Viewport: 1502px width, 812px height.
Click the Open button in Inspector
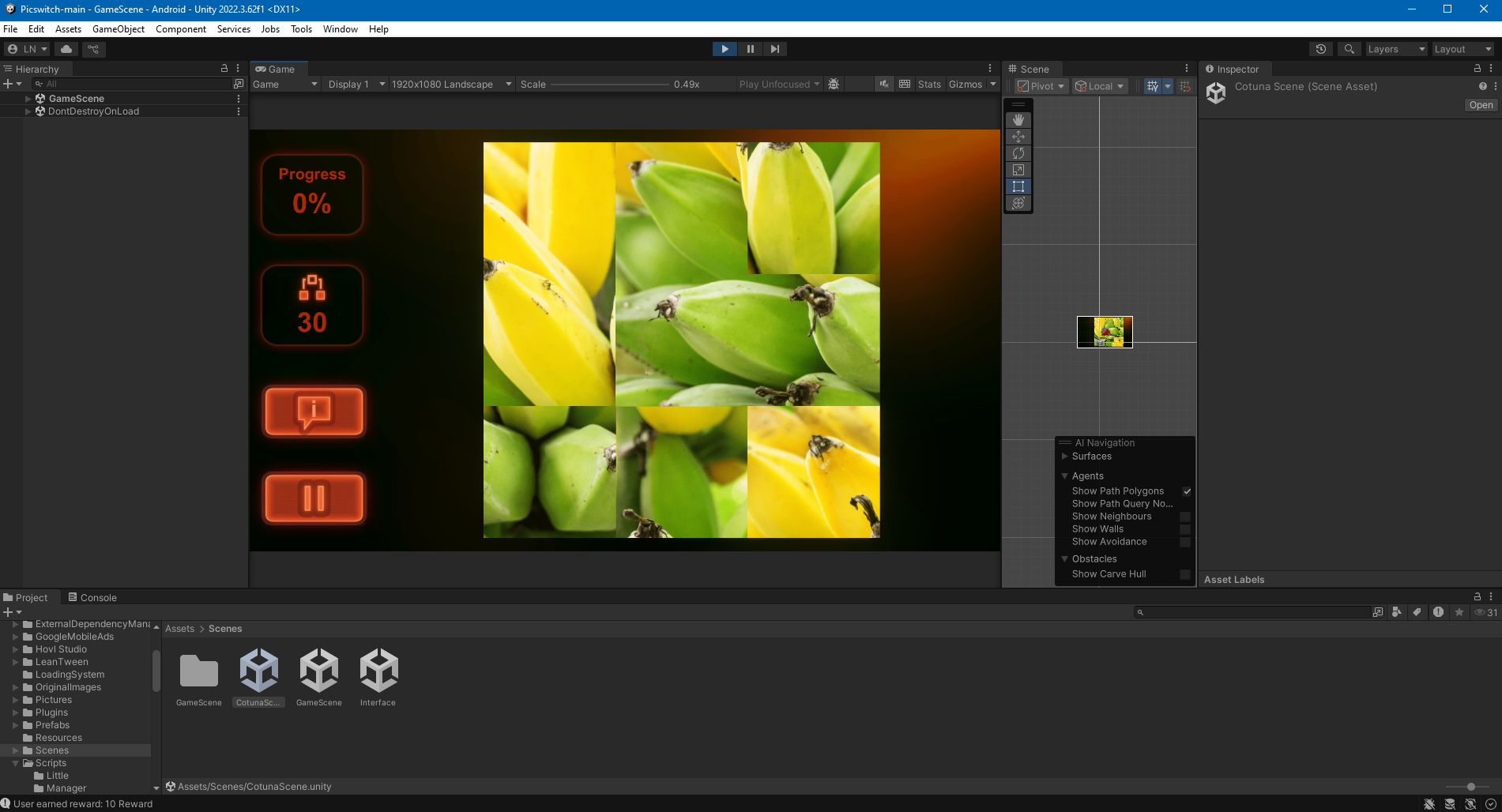(1481, 105)
